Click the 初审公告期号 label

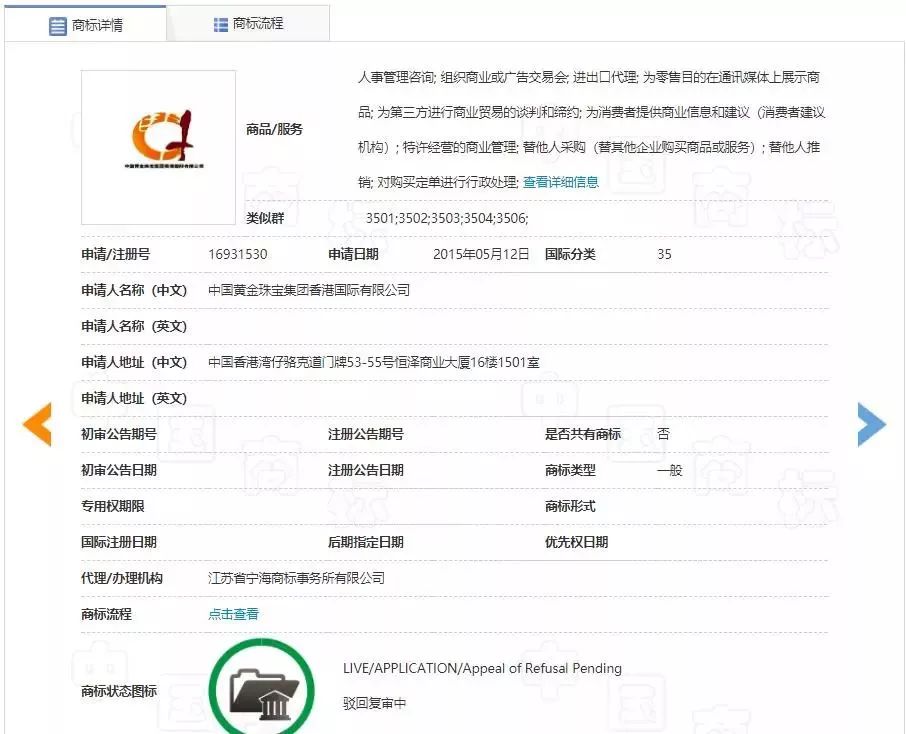tap(119, 434)
